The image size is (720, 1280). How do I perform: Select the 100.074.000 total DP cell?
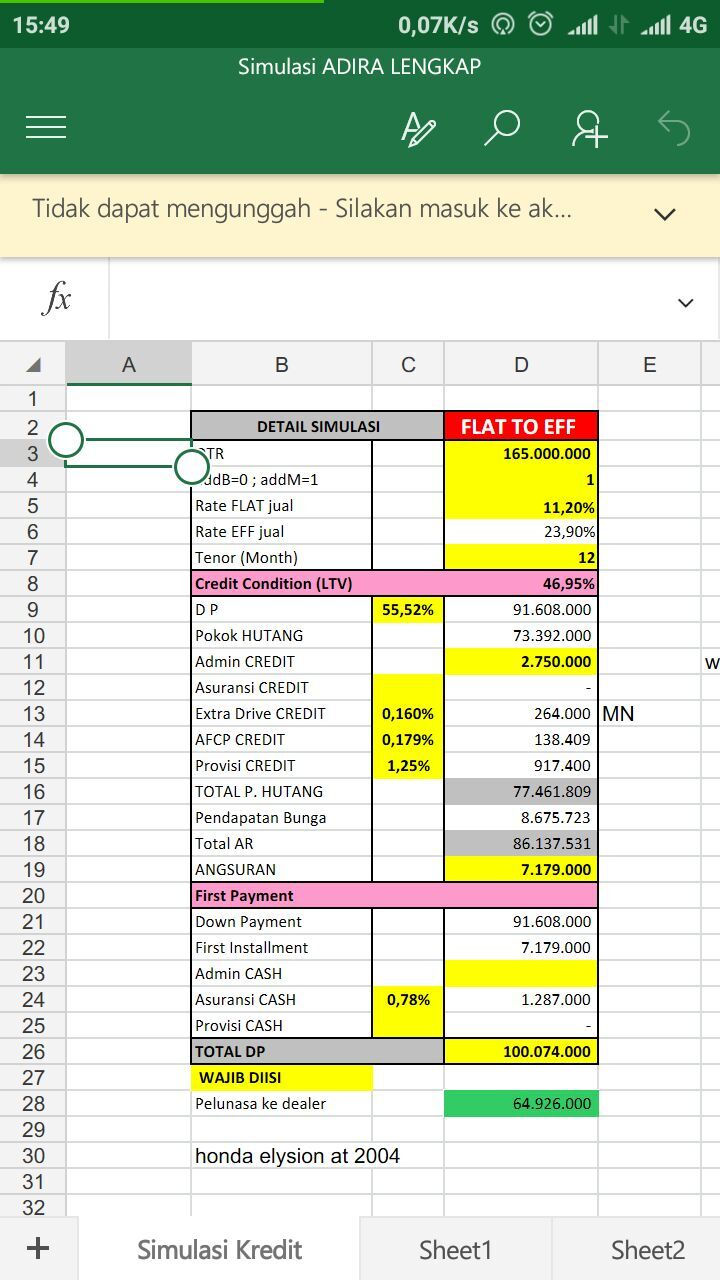tap(521, 1051)
